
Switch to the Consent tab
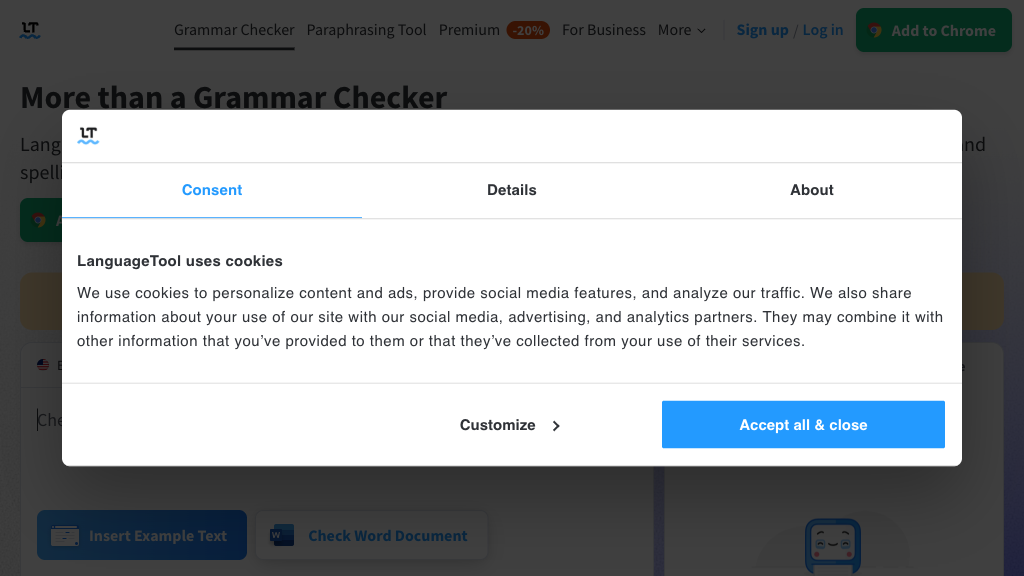coord(212,190)
